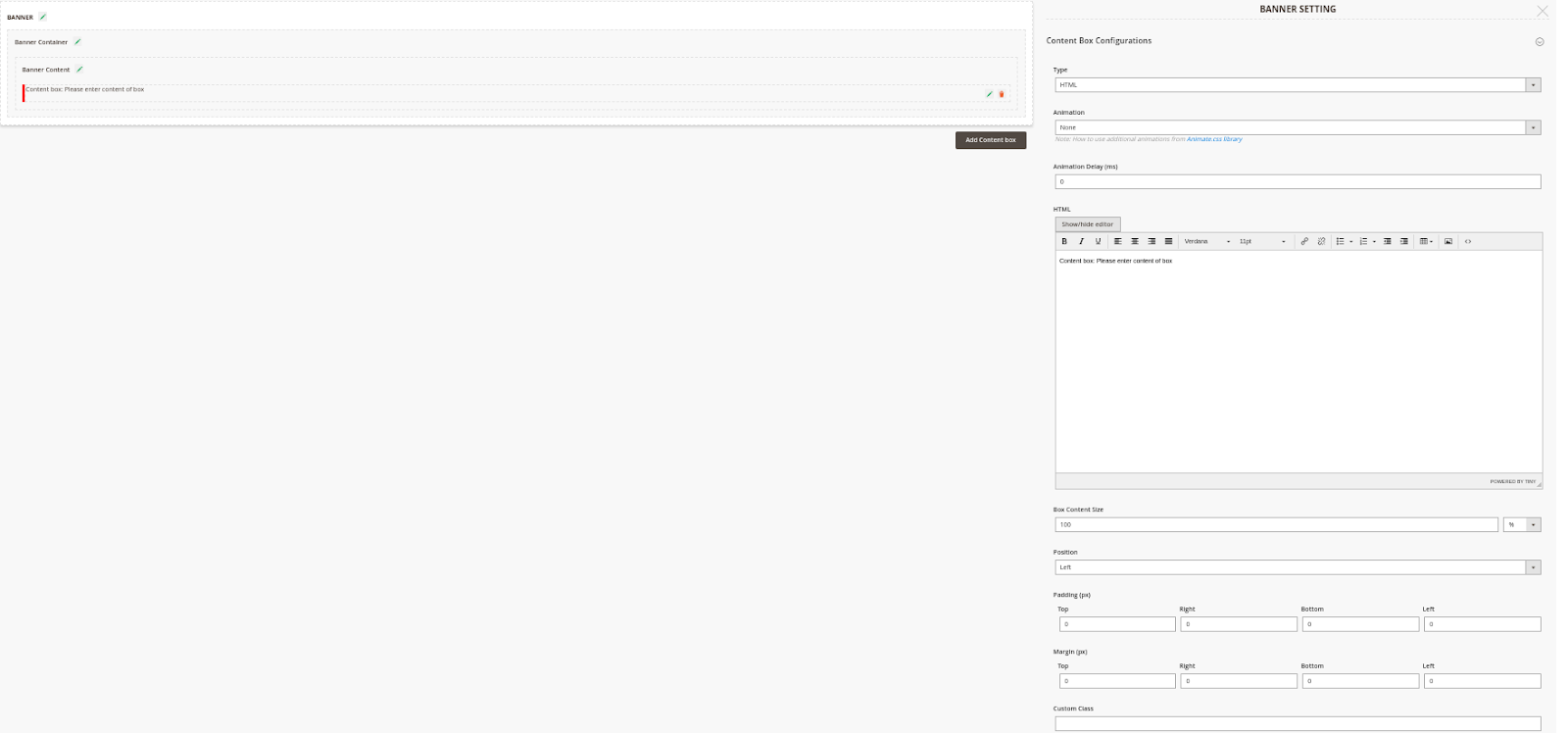The height and width of the screenshot is (733, 1568).
Task: Edit the Banner Content with pencil icon
Action: [x=79, y=70]
